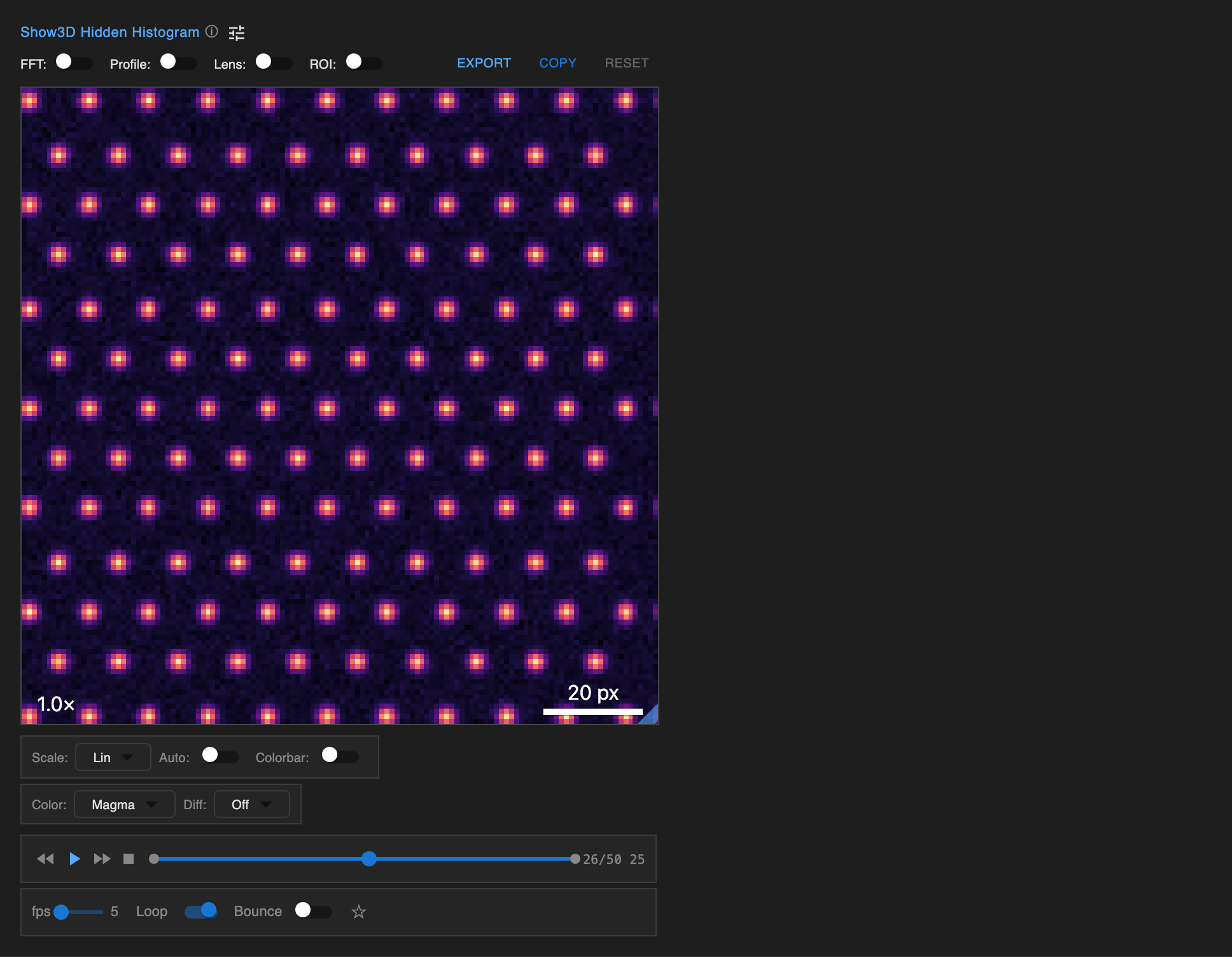This screenshot has height=958, width=1232.
Task: Click the star bookmark icon
Action: 358,912
